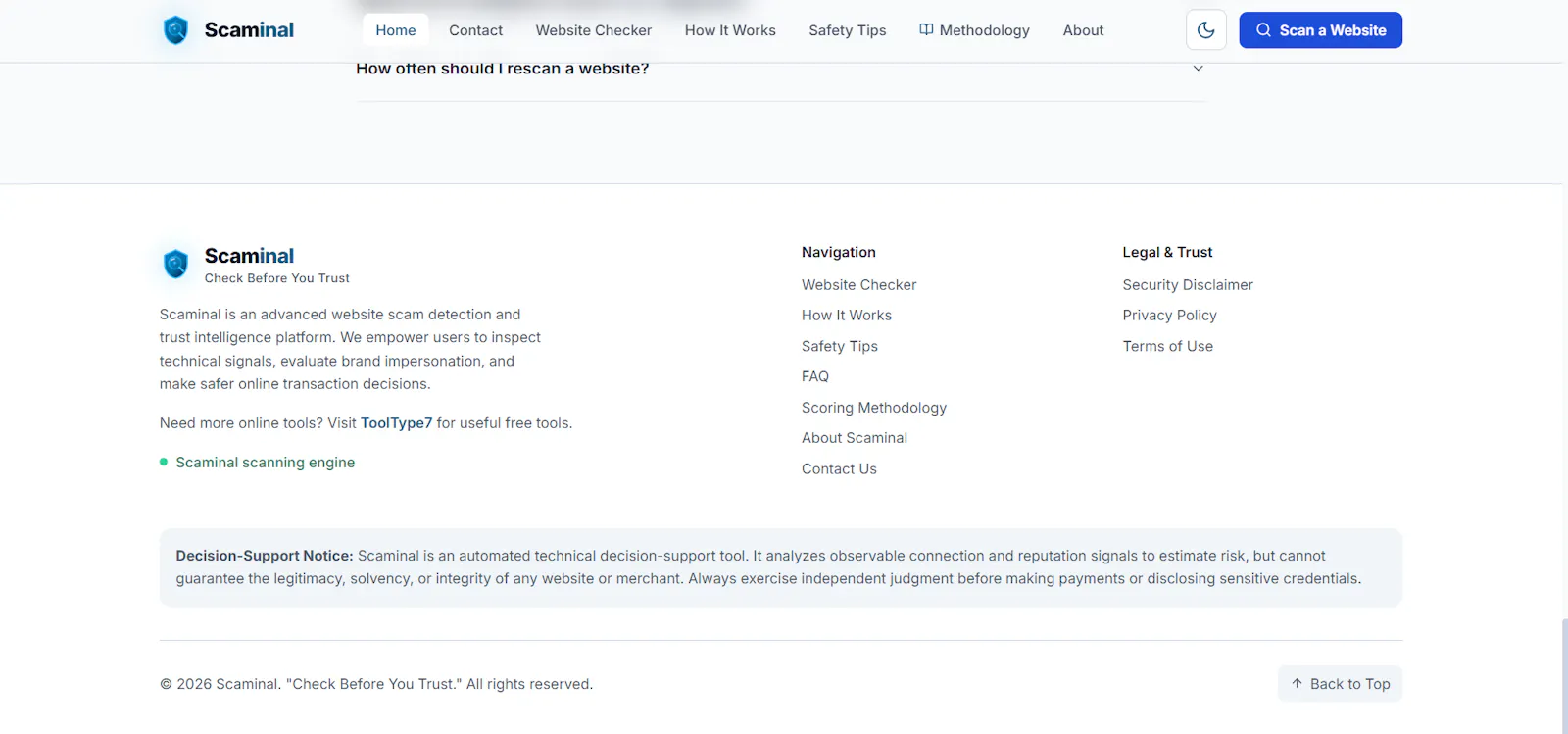This screenshot has width=1568, height=734.
Task: Click the up-arrow icon in Back to Top
Action: click(x=1297, y=684)
